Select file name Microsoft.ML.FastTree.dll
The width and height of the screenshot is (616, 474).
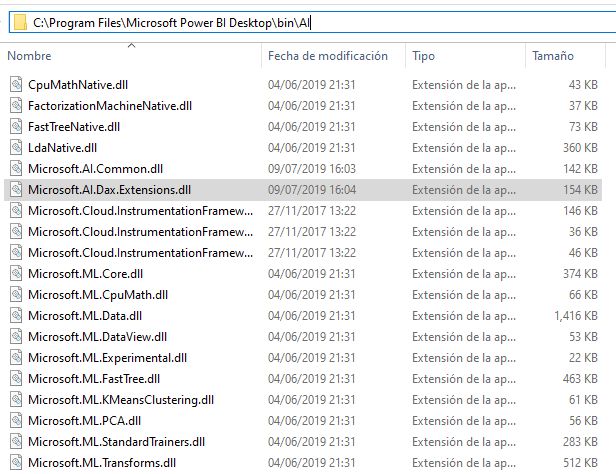point(94,379)
